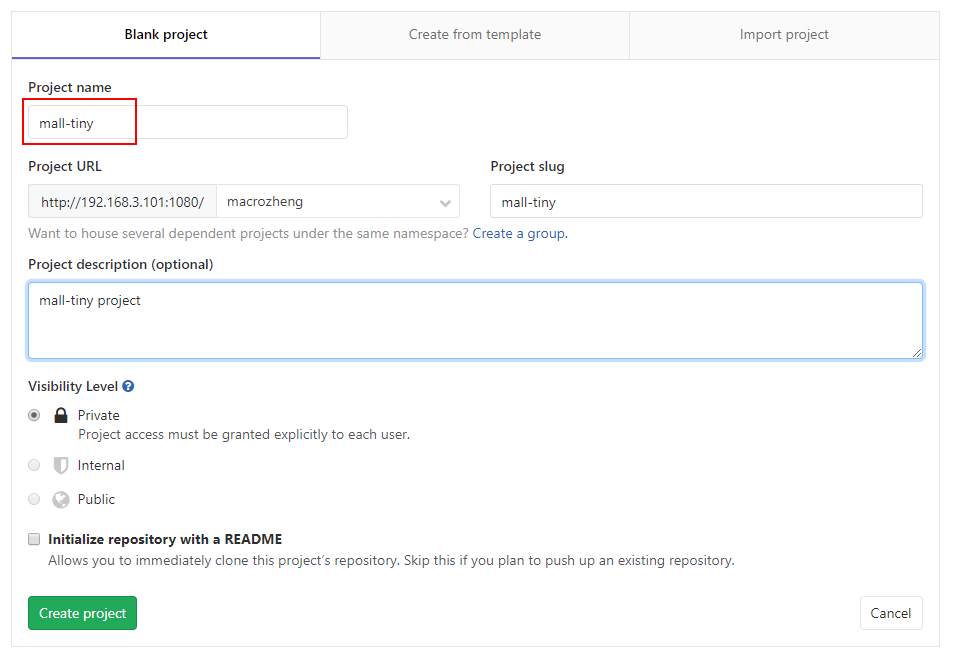The height and width of the screenshot is (669, 975).
Task: Click the Internal shield icon
Action: 61,465
